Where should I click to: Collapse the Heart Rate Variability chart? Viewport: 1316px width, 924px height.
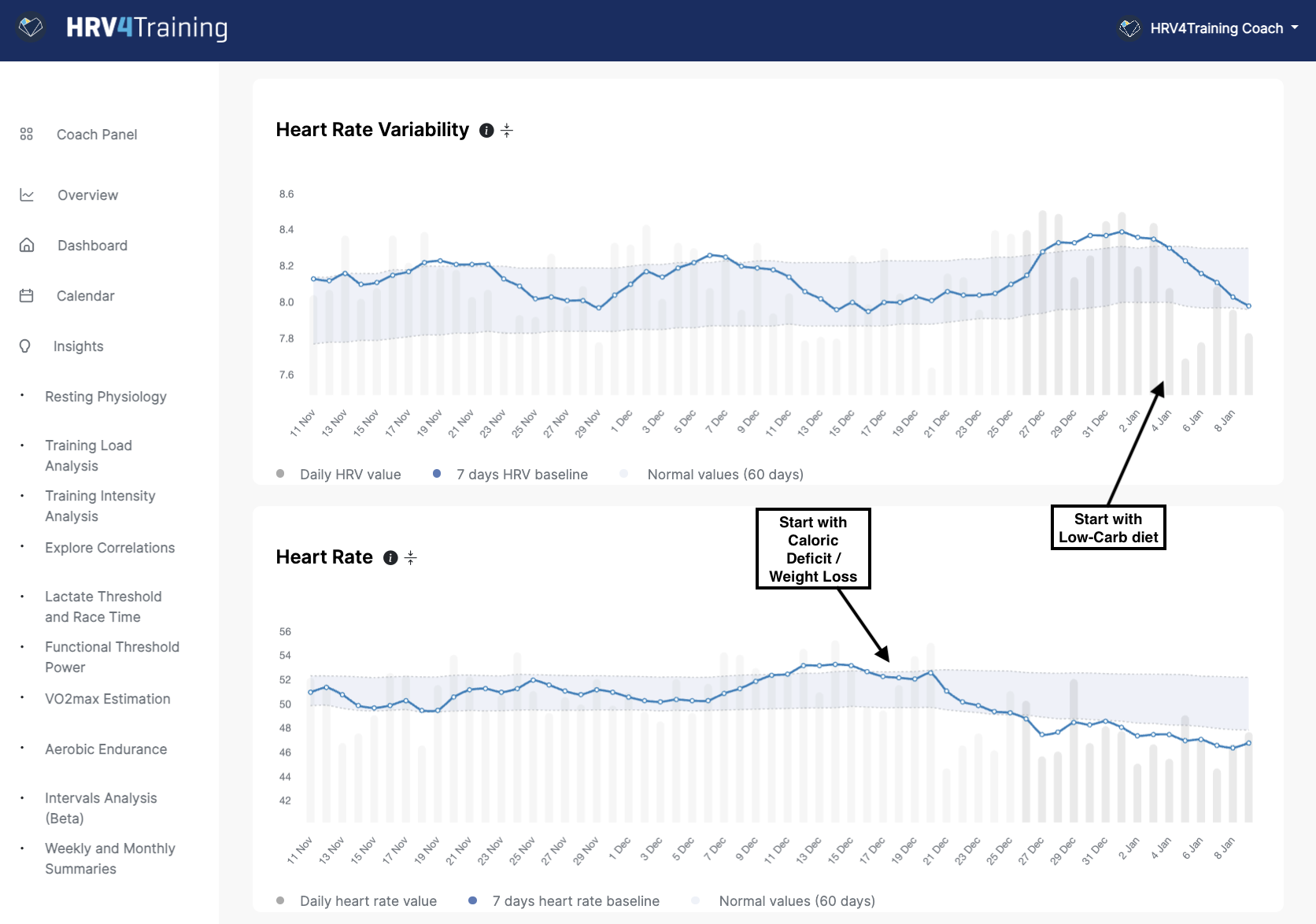(506, 131)
